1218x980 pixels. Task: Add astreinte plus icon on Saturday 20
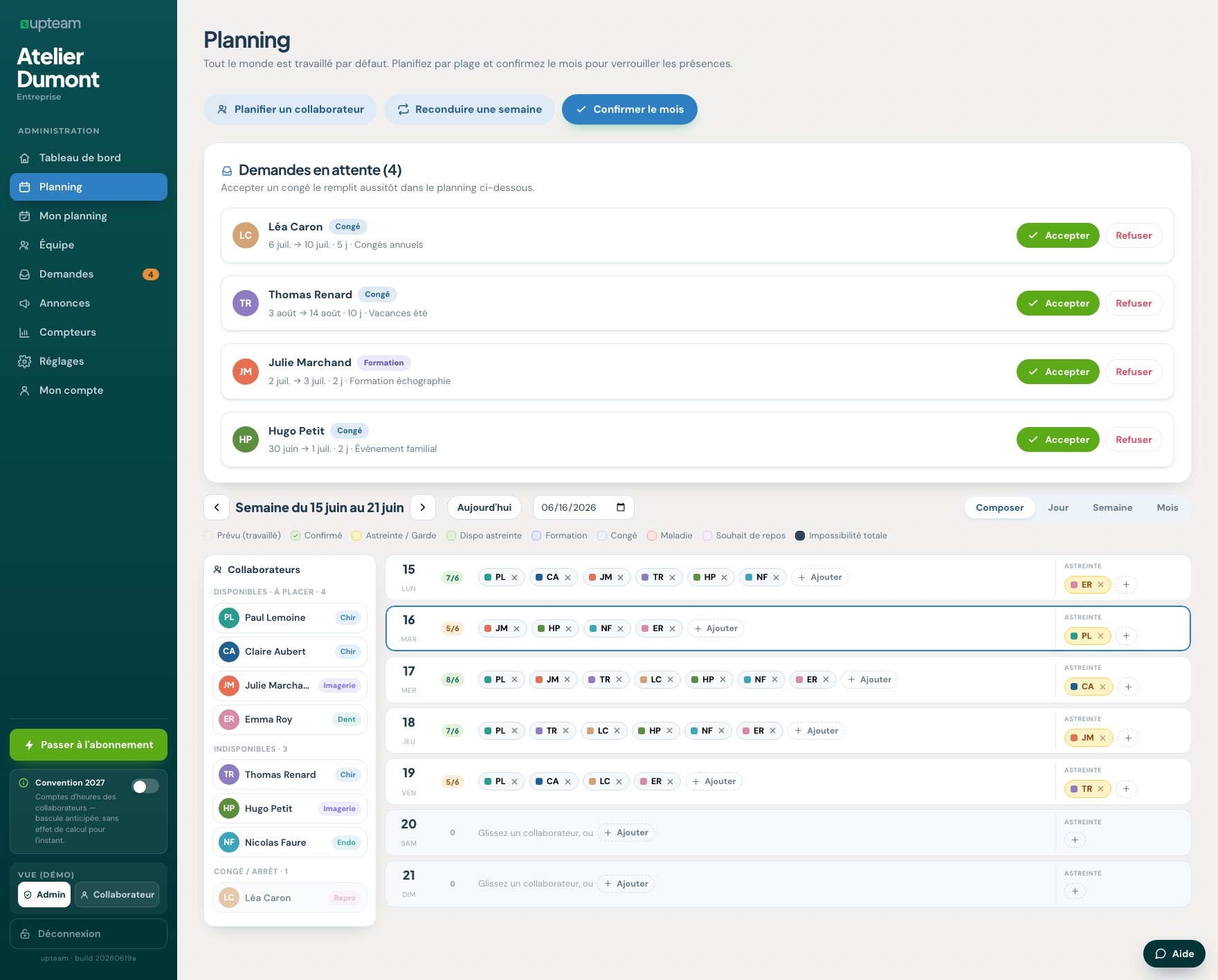click(1075, 840)
